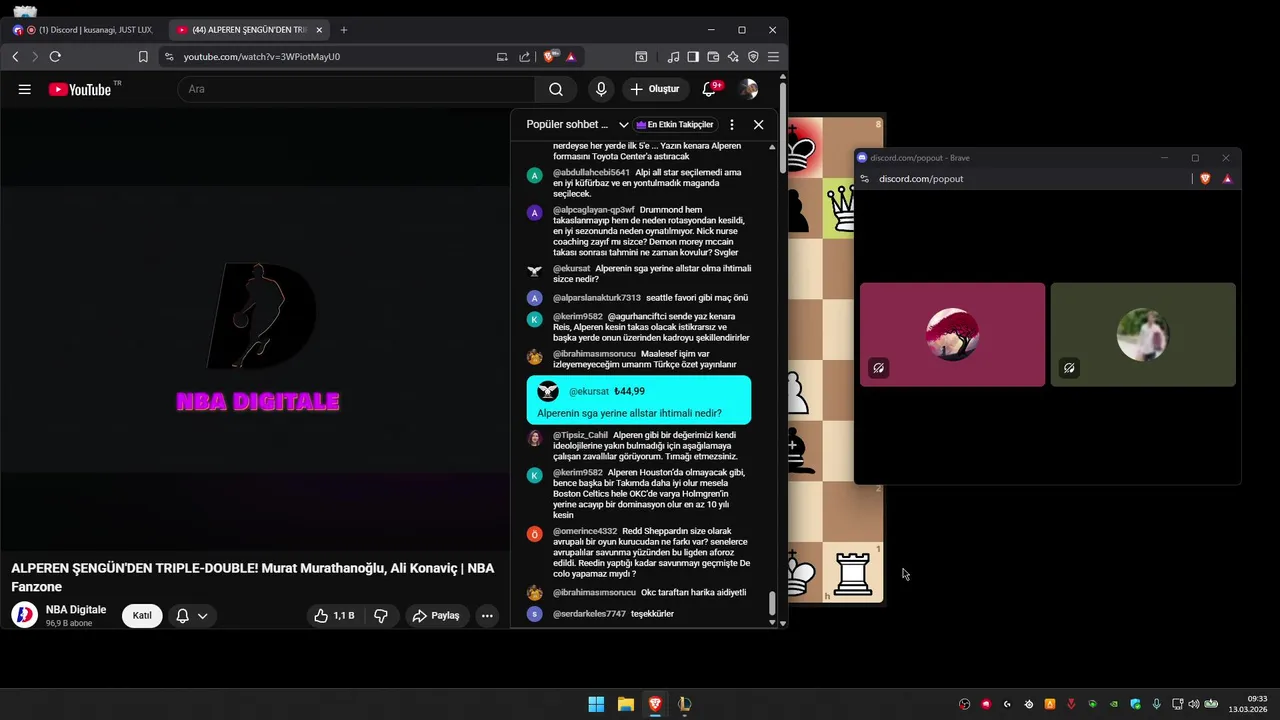Click @abdullahcebi5641 avatar in chat
Viewport: 1280px width, 720px height.
[535, 175]
